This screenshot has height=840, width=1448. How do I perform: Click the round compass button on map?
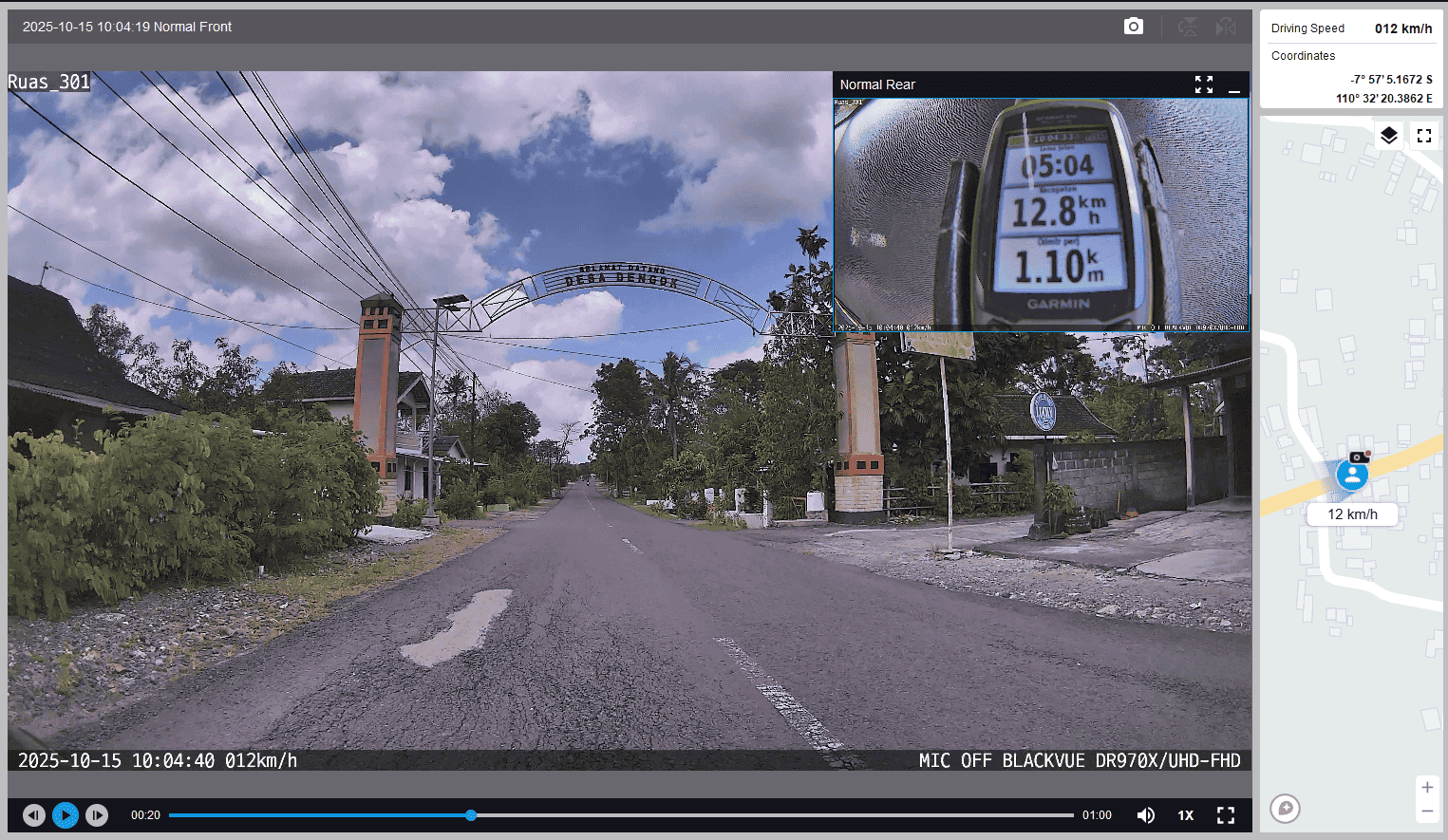coord(1285,808)
